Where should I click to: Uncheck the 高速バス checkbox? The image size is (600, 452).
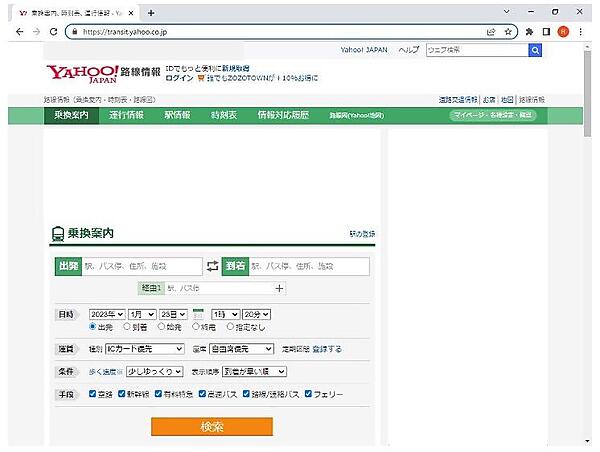[x=202, y=393]
